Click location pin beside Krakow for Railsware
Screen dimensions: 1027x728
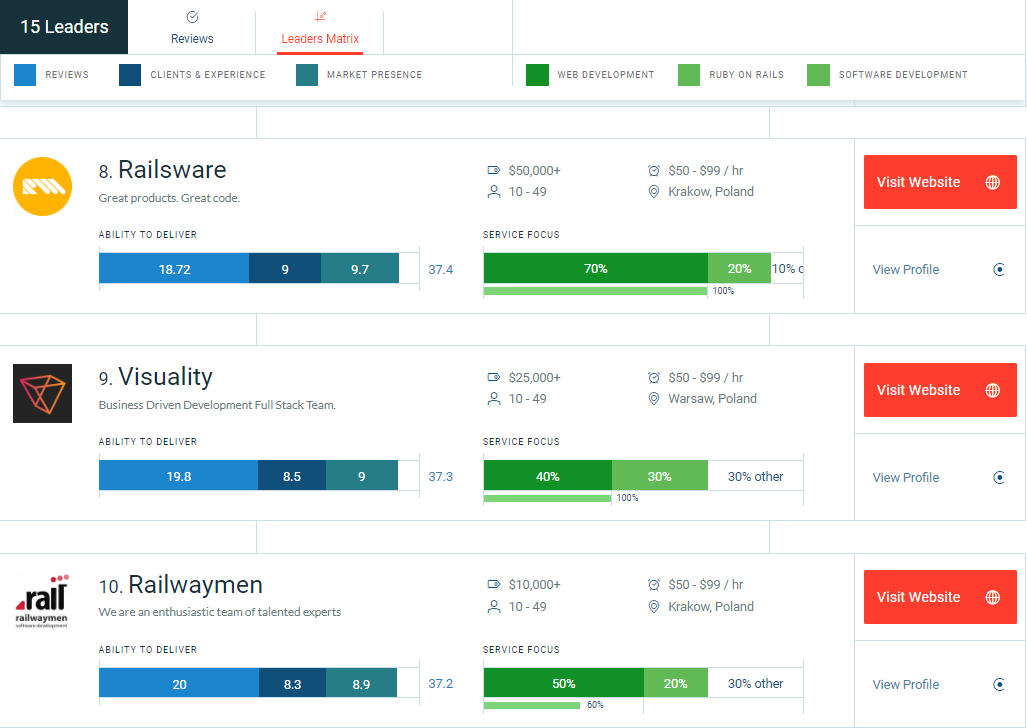coord(654,191)
